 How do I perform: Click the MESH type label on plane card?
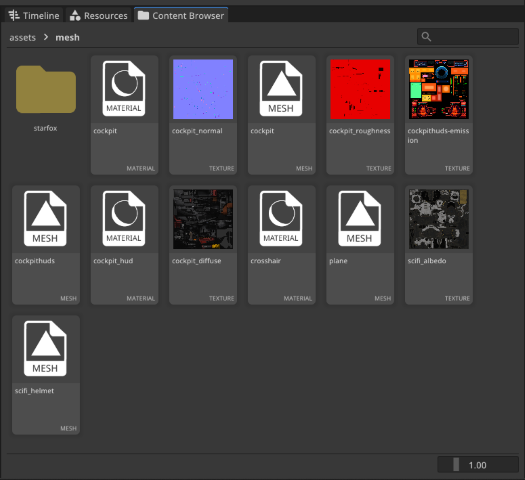pos(383,298)
